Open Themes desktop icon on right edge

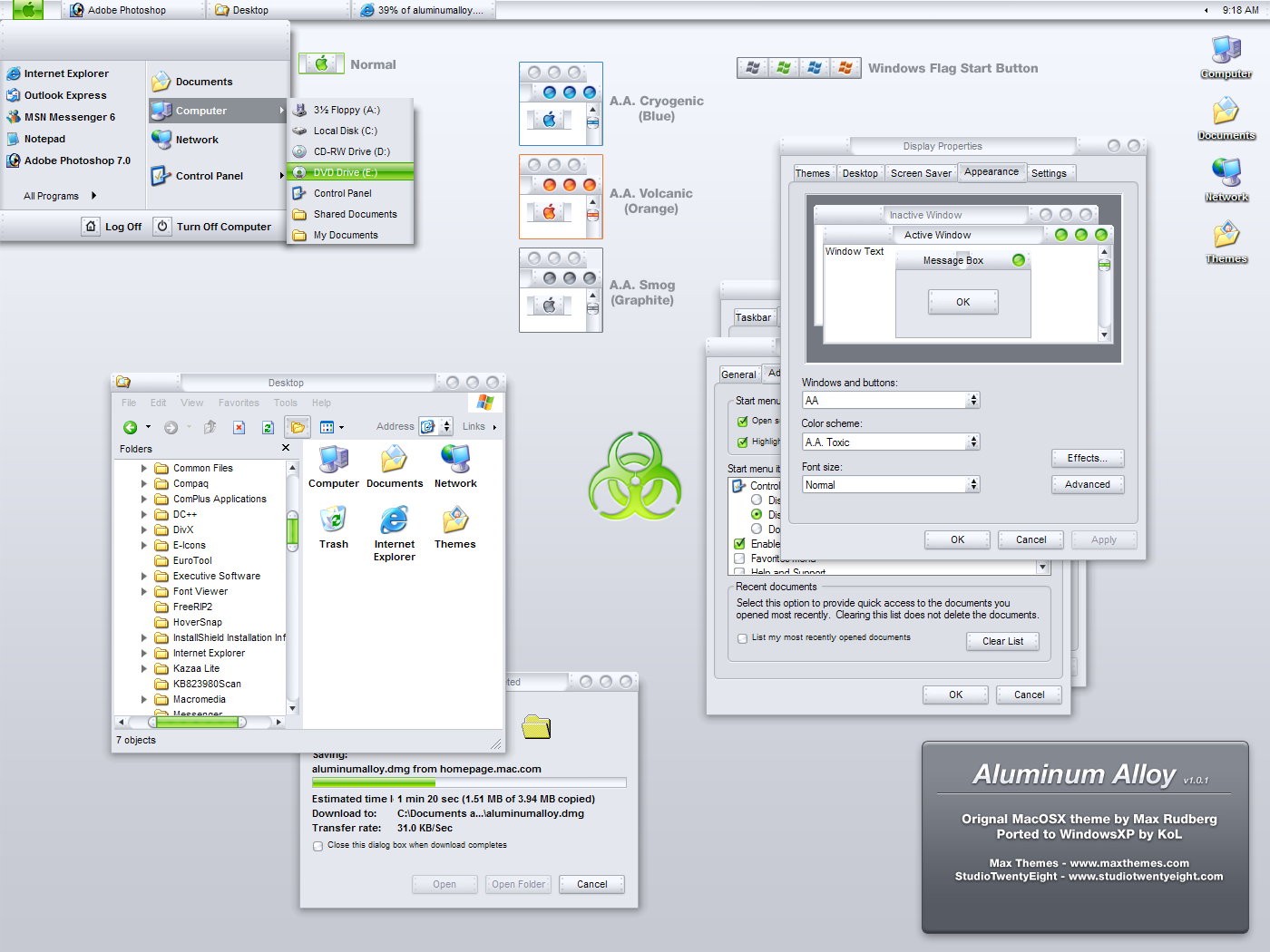tap(1226, 242)
